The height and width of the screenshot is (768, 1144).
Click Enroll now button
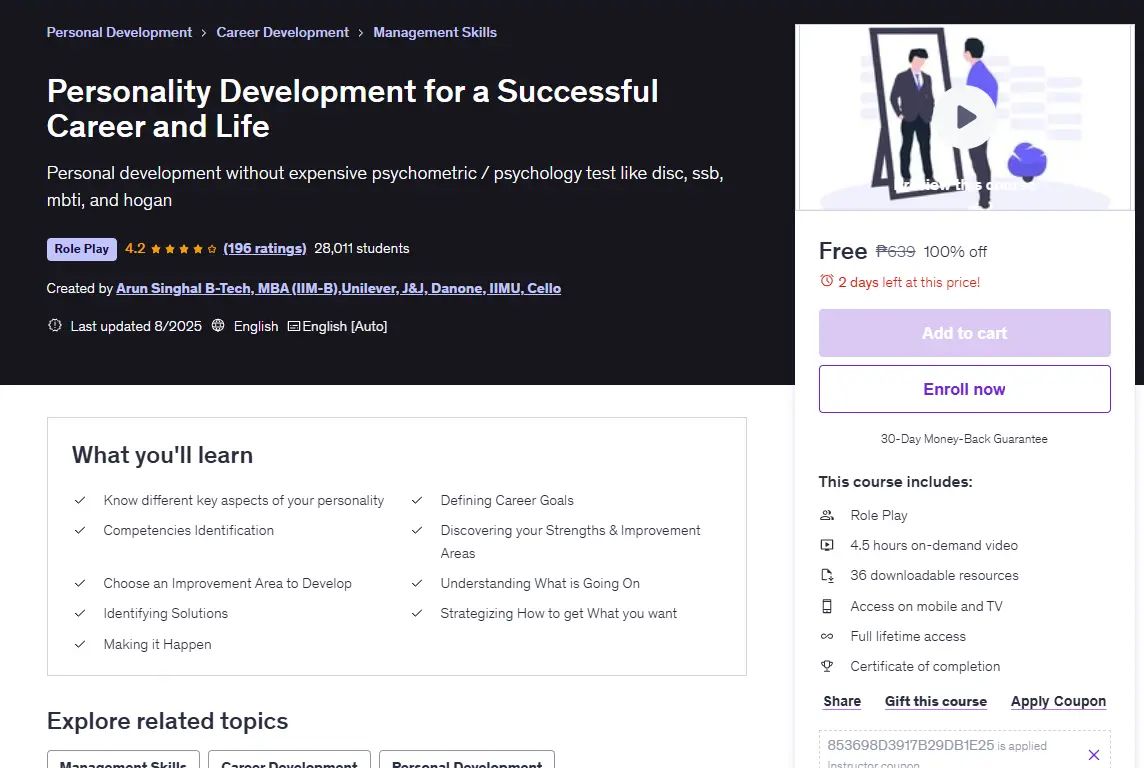965,389
